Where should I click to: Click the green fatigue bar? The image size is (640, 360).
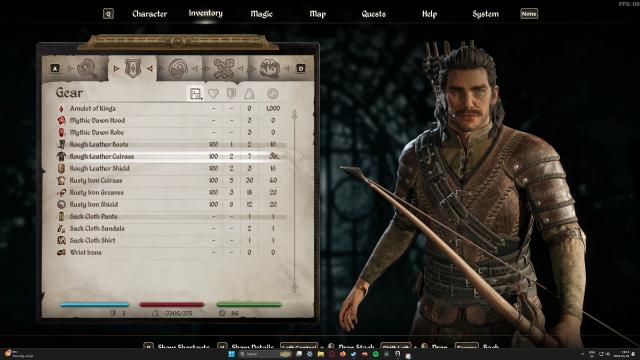click(249, 304)
